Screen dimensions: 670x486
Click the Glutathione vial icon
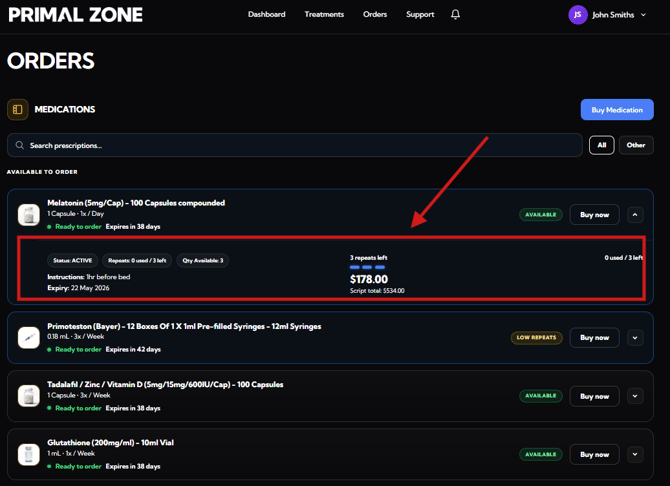[29, 454]
